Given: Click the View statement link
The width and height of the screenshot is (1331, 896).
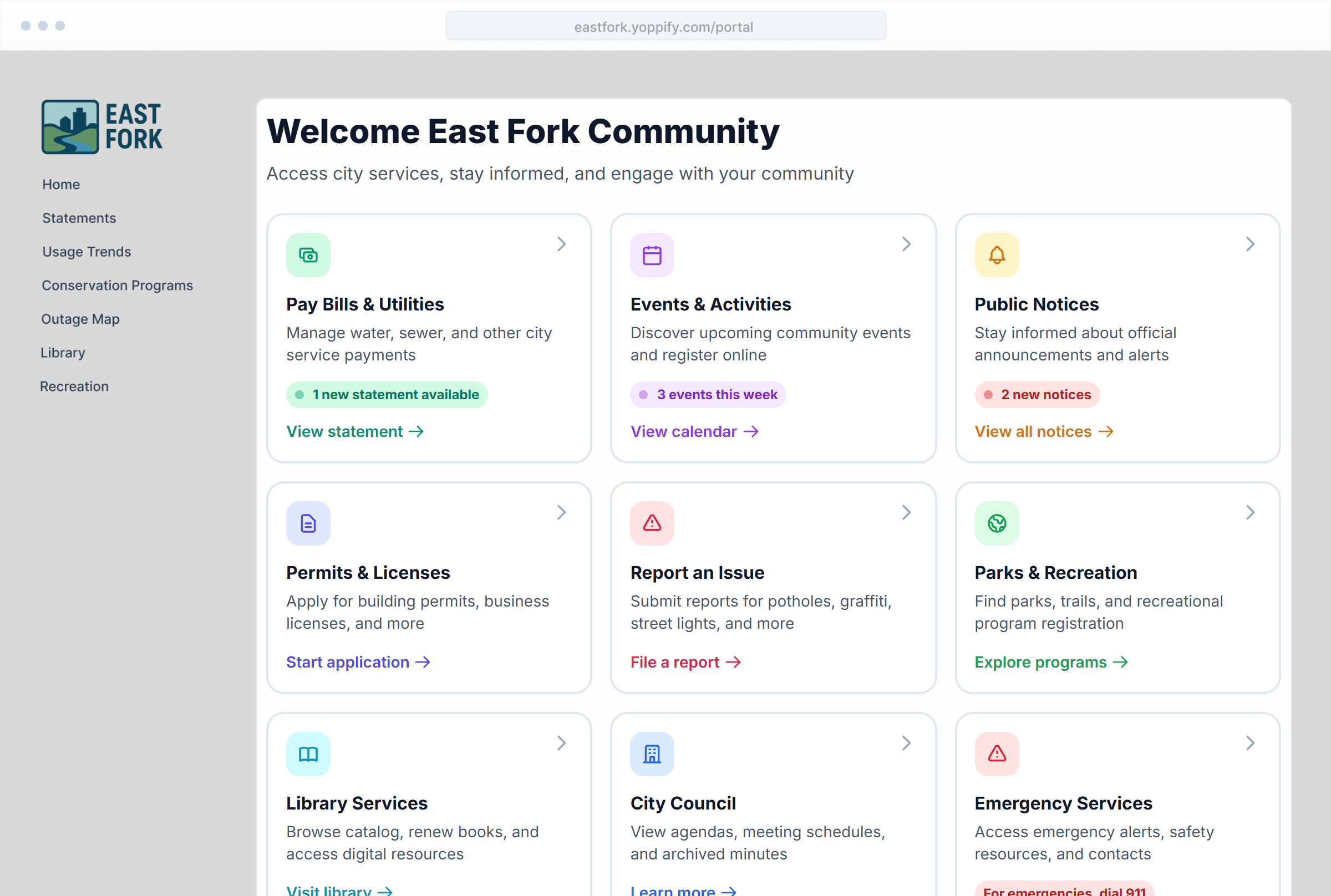Looking at the screenshot, I should (x=354, y=431).
